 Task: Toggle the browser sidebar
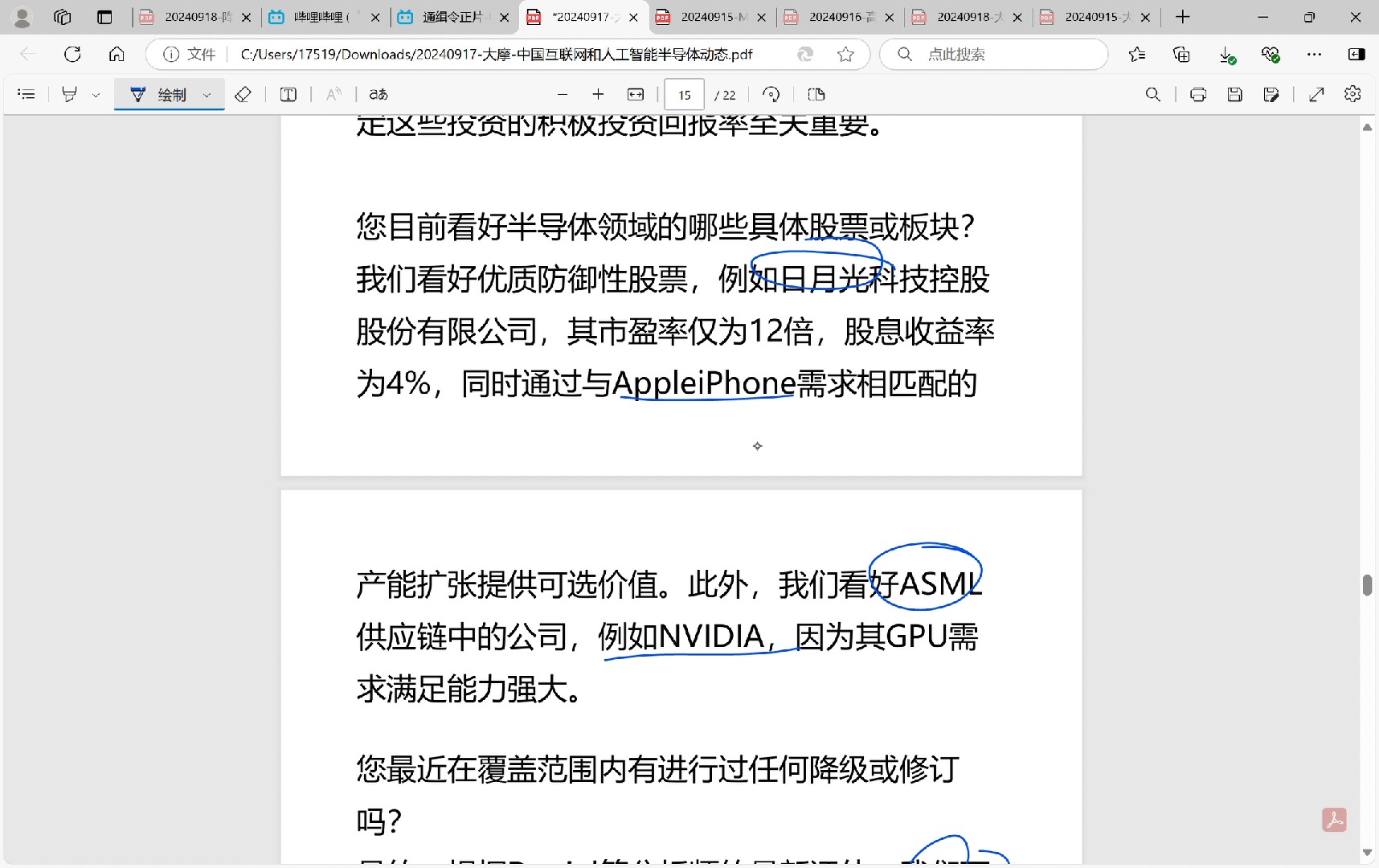(1356, 54)
